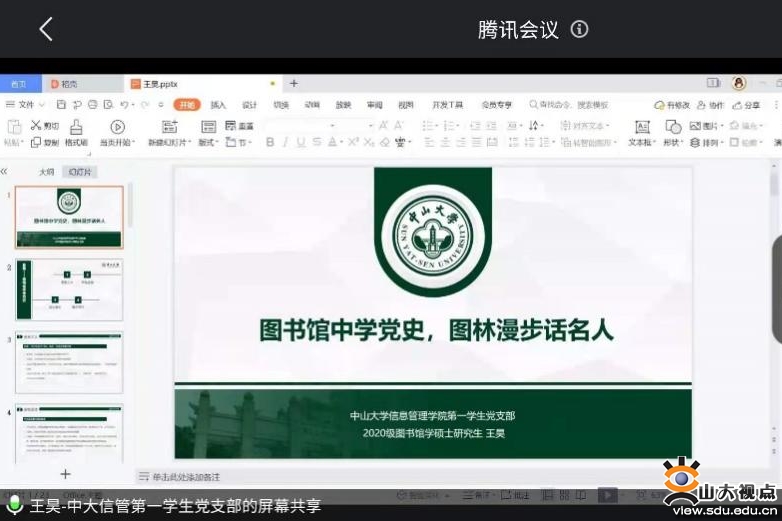Open the 插入 Insert ribbon tab
Image resolution: width=782 pixels, height=521 pixels.
218,105
